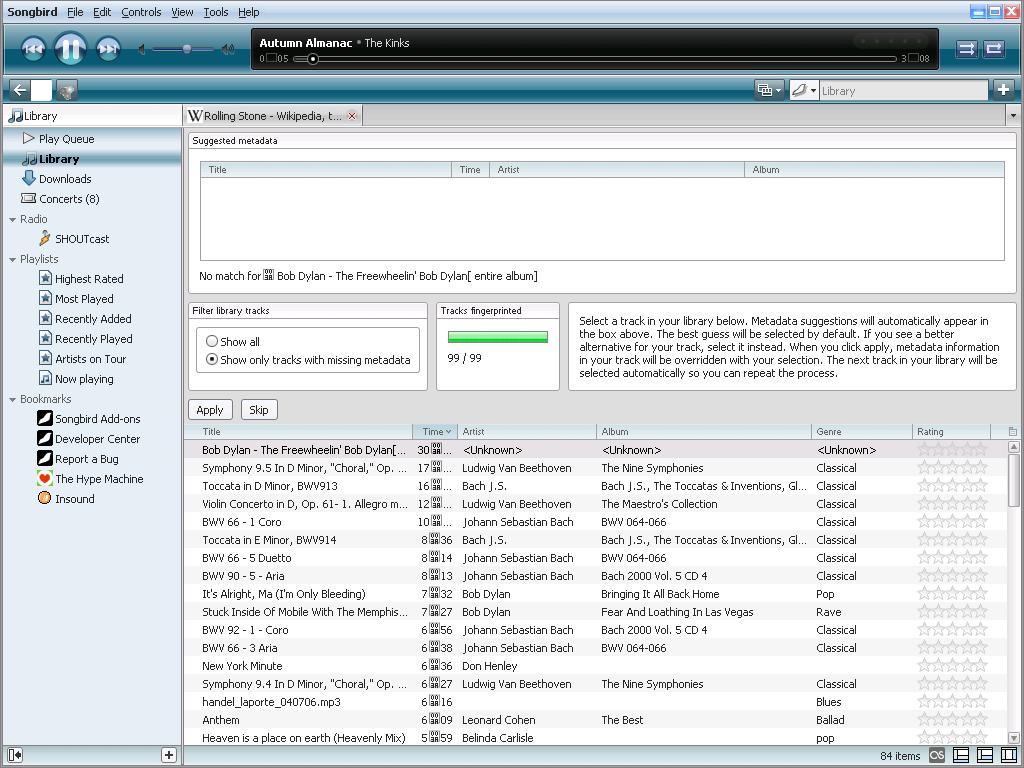Open the Highest Rated playlist

pos(89,278)
